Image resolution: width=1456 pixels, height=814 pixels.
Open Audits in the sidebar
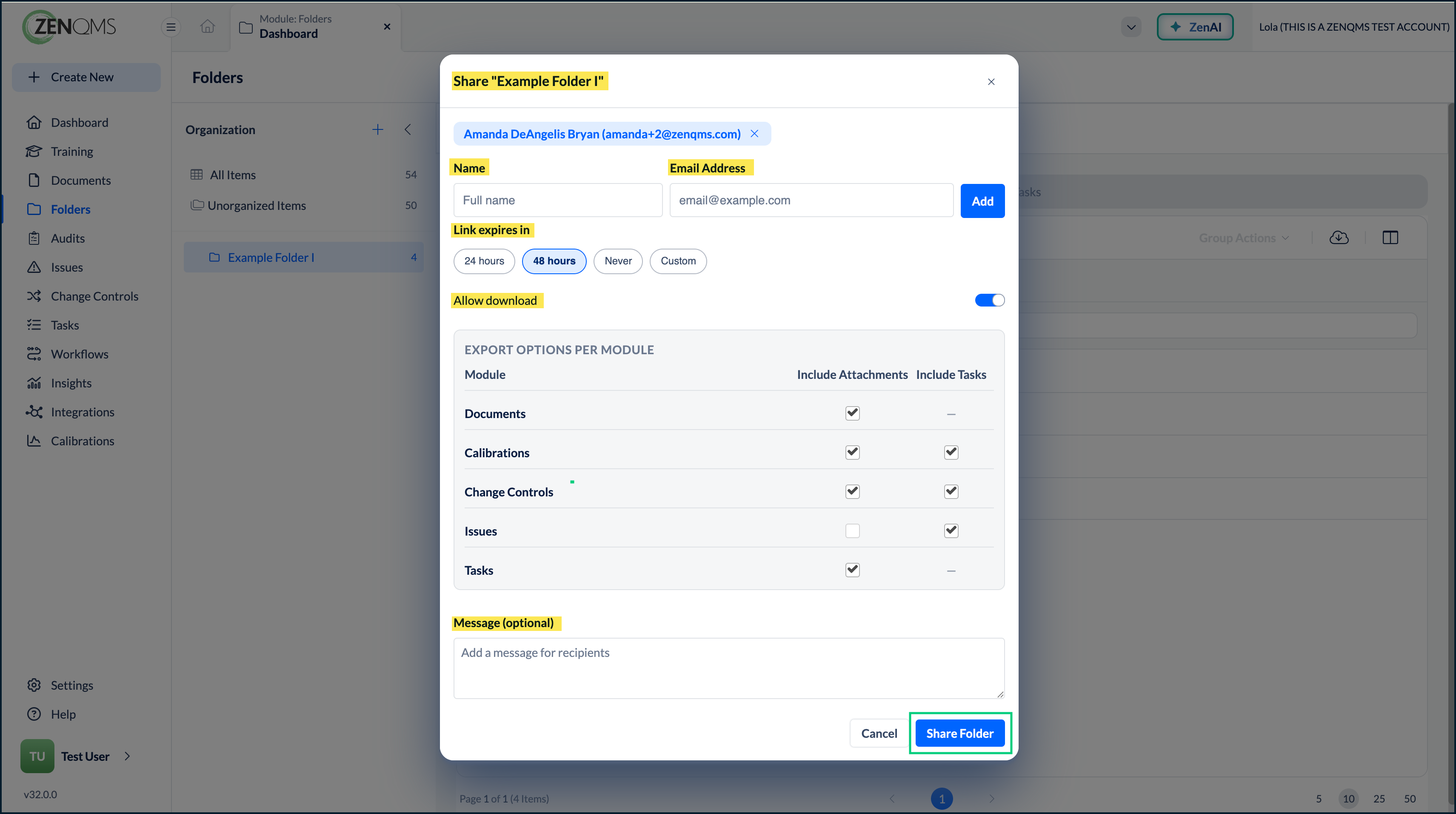pos(68,238)
